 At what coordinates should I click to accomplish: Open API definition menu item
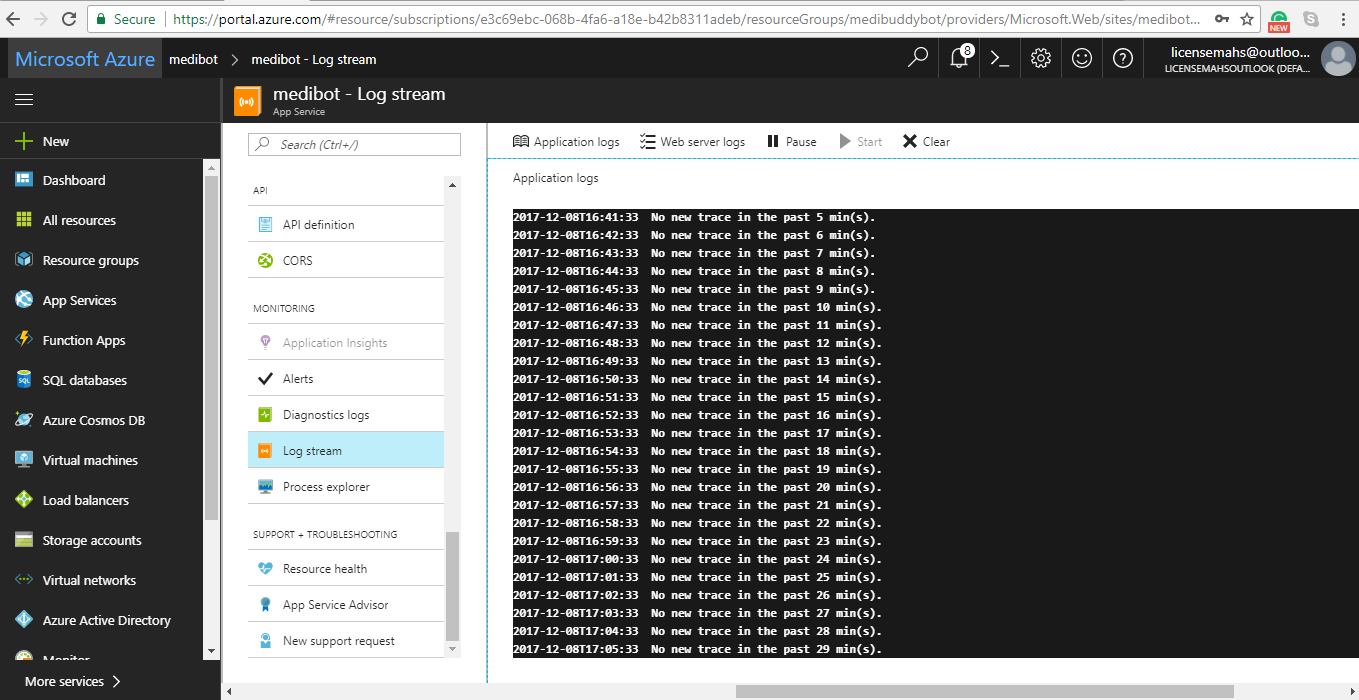pos(346,224)
